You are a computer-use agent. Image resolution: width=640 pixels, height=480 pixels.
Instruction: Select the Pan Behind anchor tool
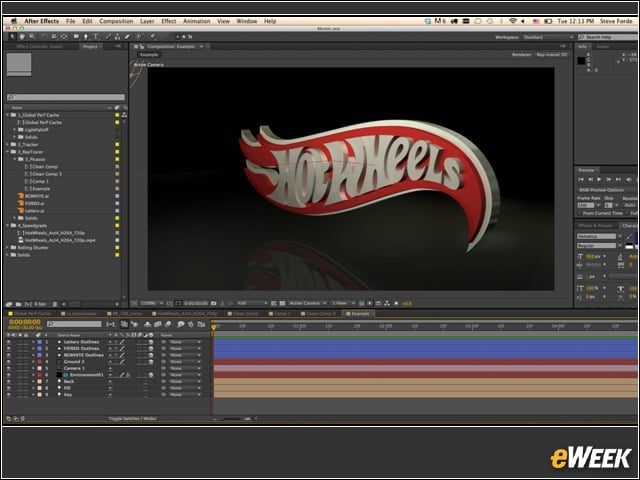coord(64,37)
